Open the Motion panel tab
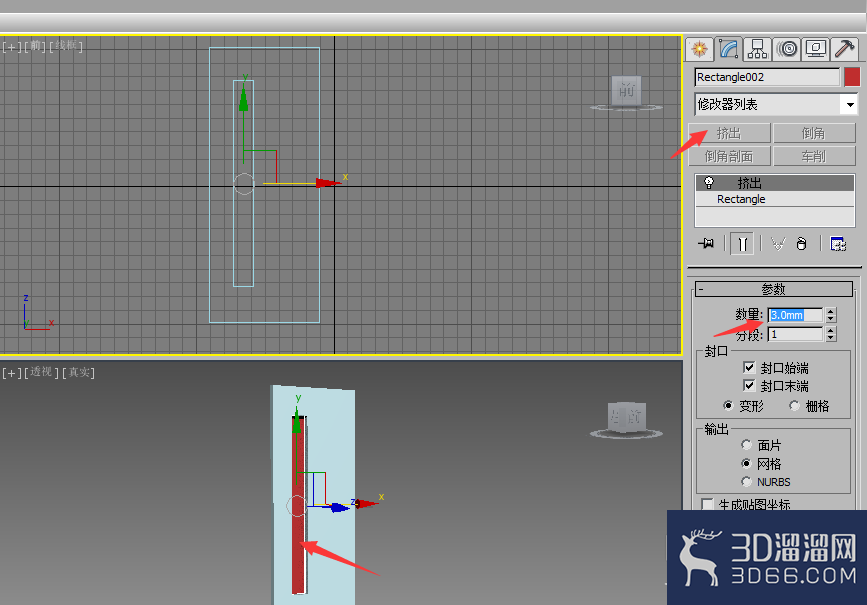Screen dimensions: 867x605 click(786, 49)
